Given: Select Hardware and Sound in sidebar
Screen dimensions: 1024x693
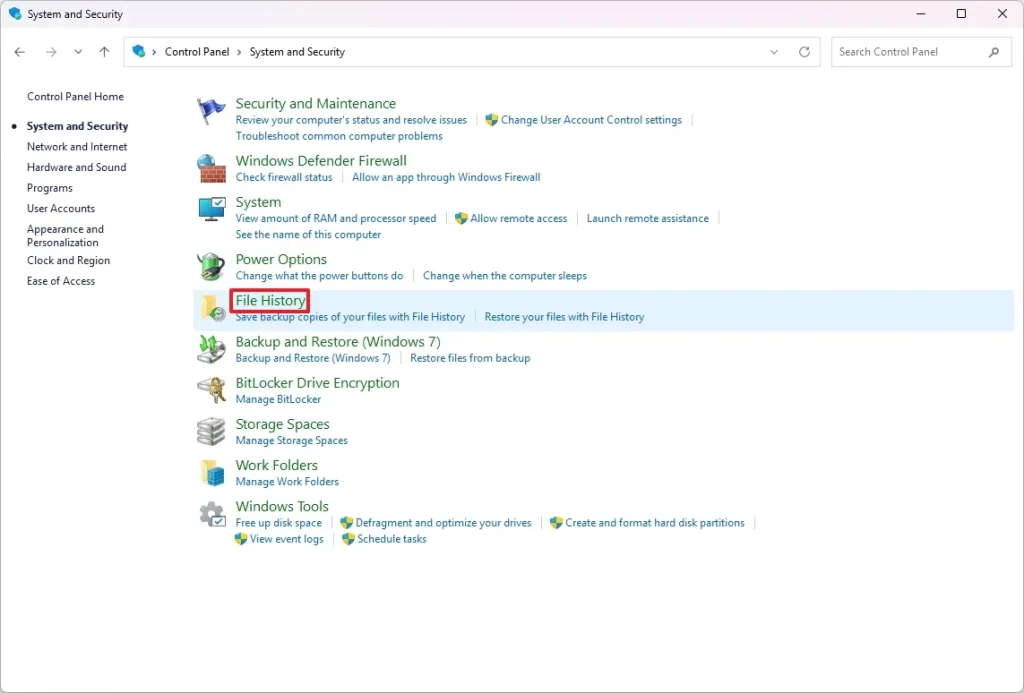Looking at the screenshot, I should pos(76,167).
